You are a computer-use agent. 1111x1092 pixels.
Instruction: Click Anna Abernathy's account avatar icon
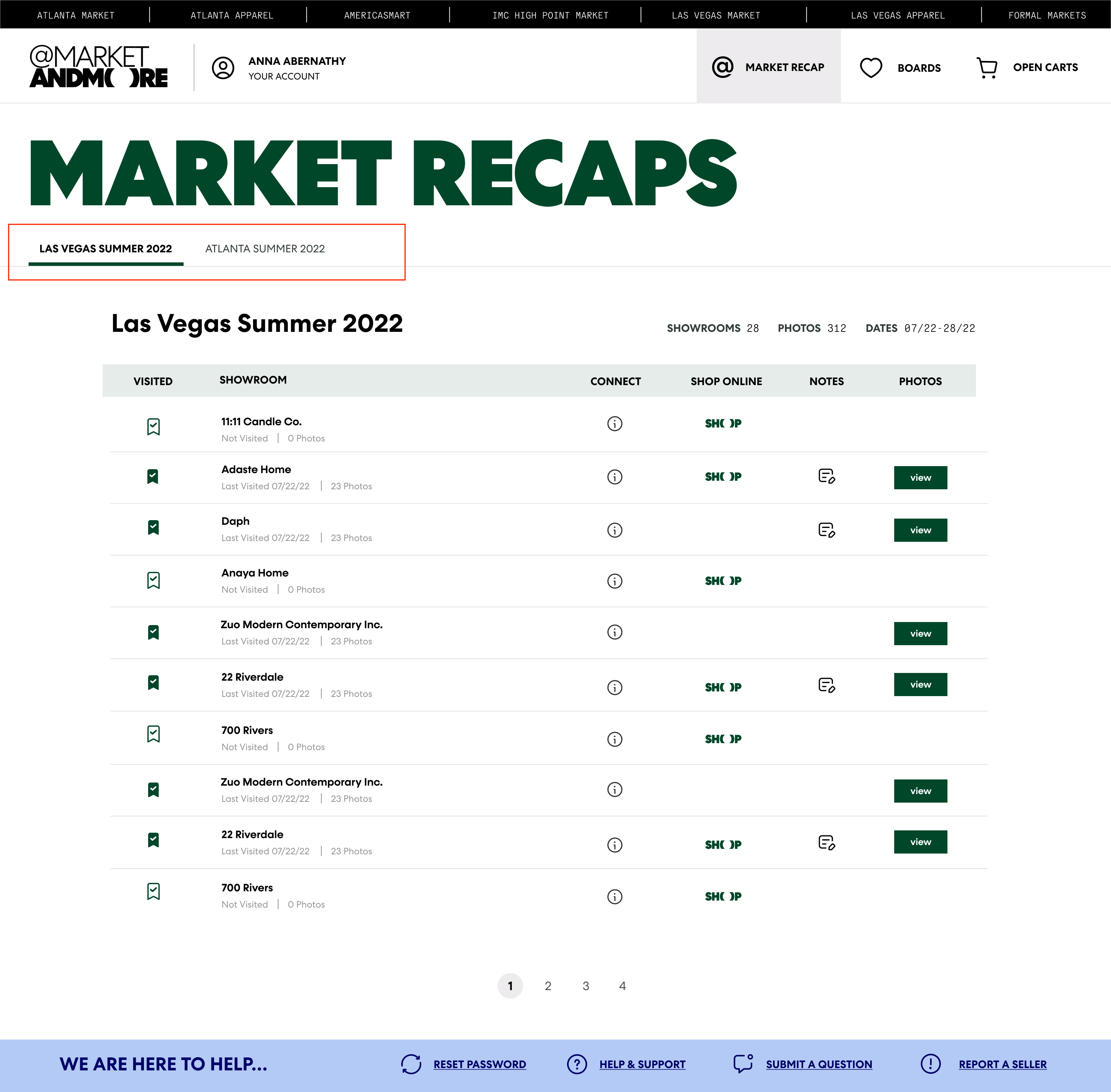(x=223, y=68)
